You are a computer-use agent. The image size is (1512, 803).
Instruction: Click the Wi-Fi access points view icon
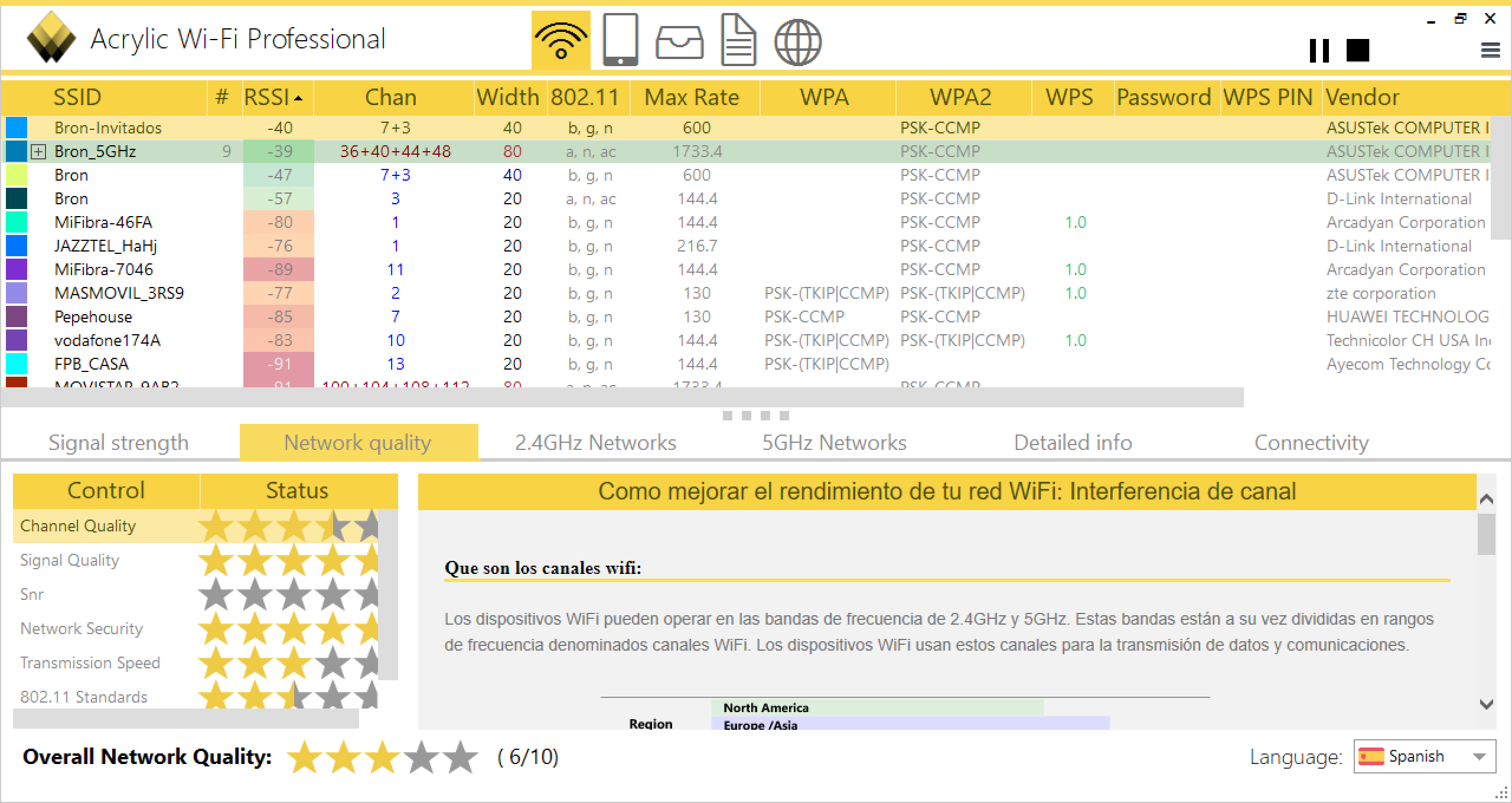click(x=561, y=40)
